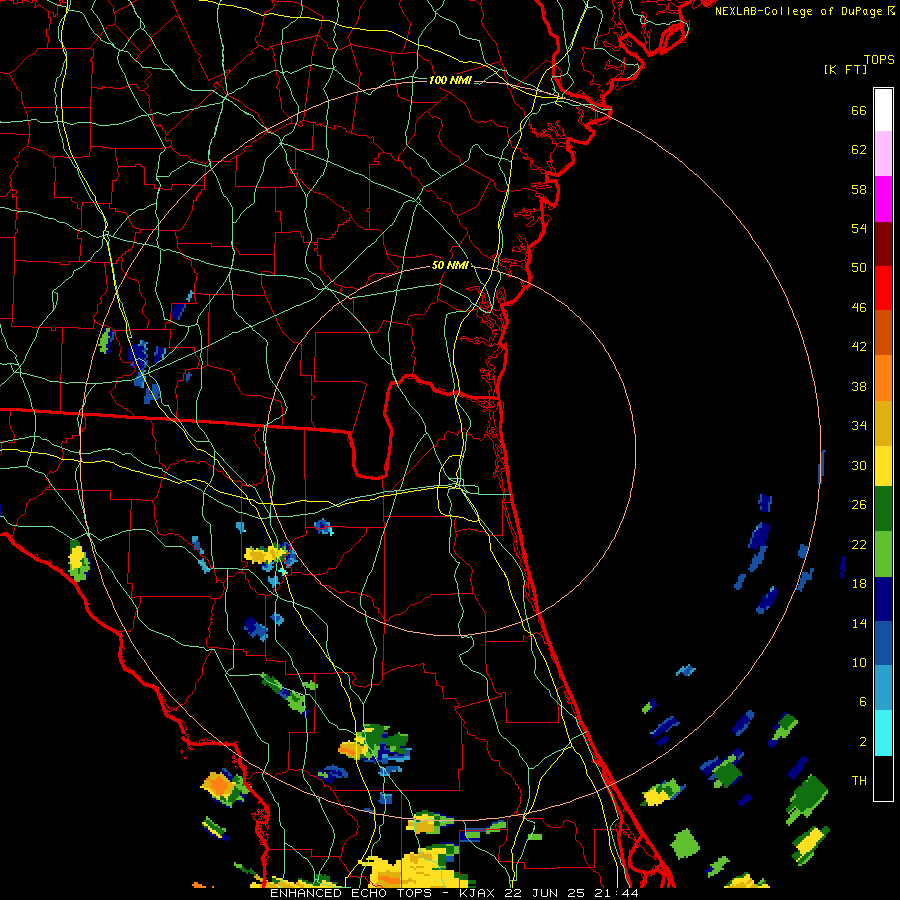Click the dark orange swatch near 42
900x900 pixels.
point(883,332)
